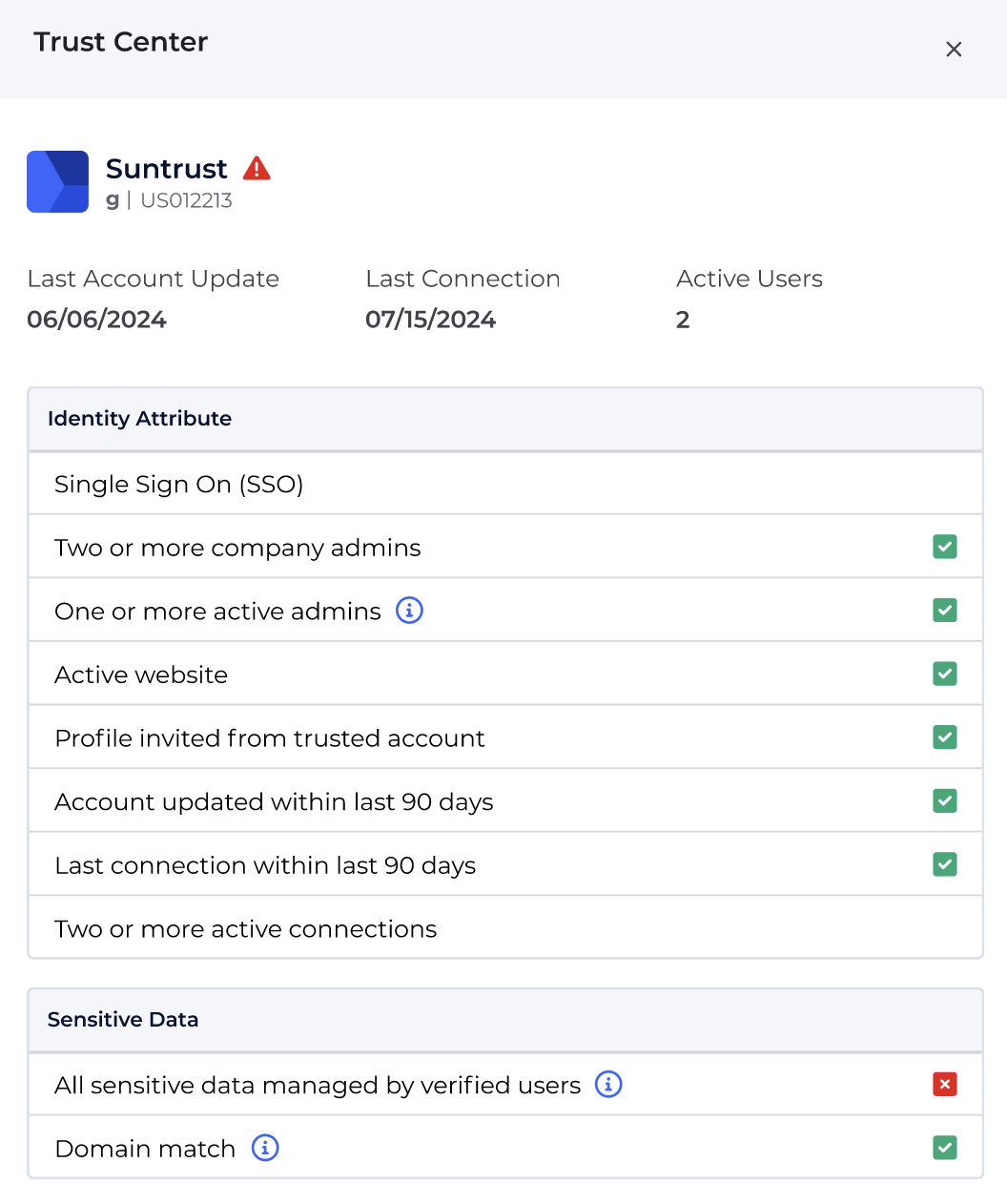Click the Suntrust blue company logo

57,181
